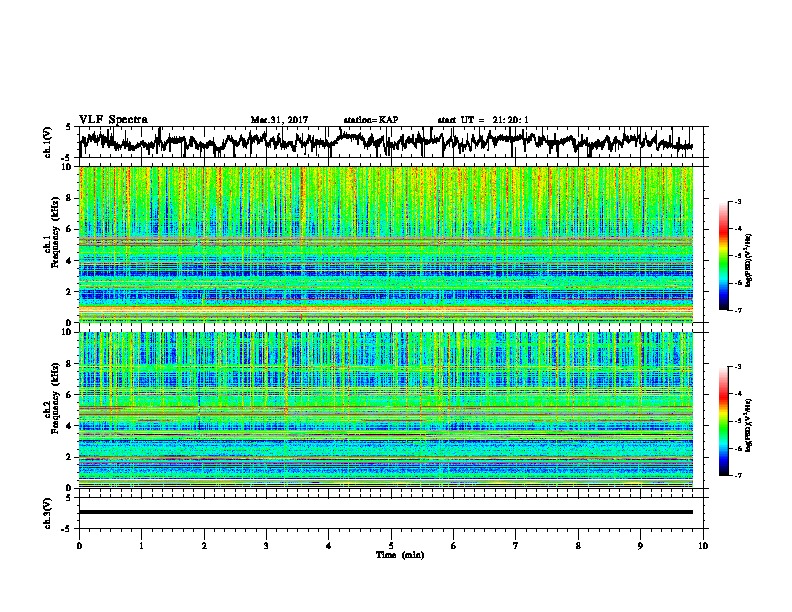792x612 pixels.
Task: Click the ch.1 spectrogram color scale bar
Action: pos(723,256)
